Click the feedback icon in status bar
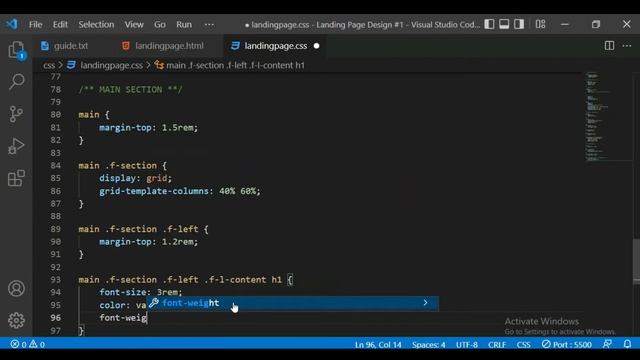The image size is (640, 360). pyautogui.click(x=607, y=344)
